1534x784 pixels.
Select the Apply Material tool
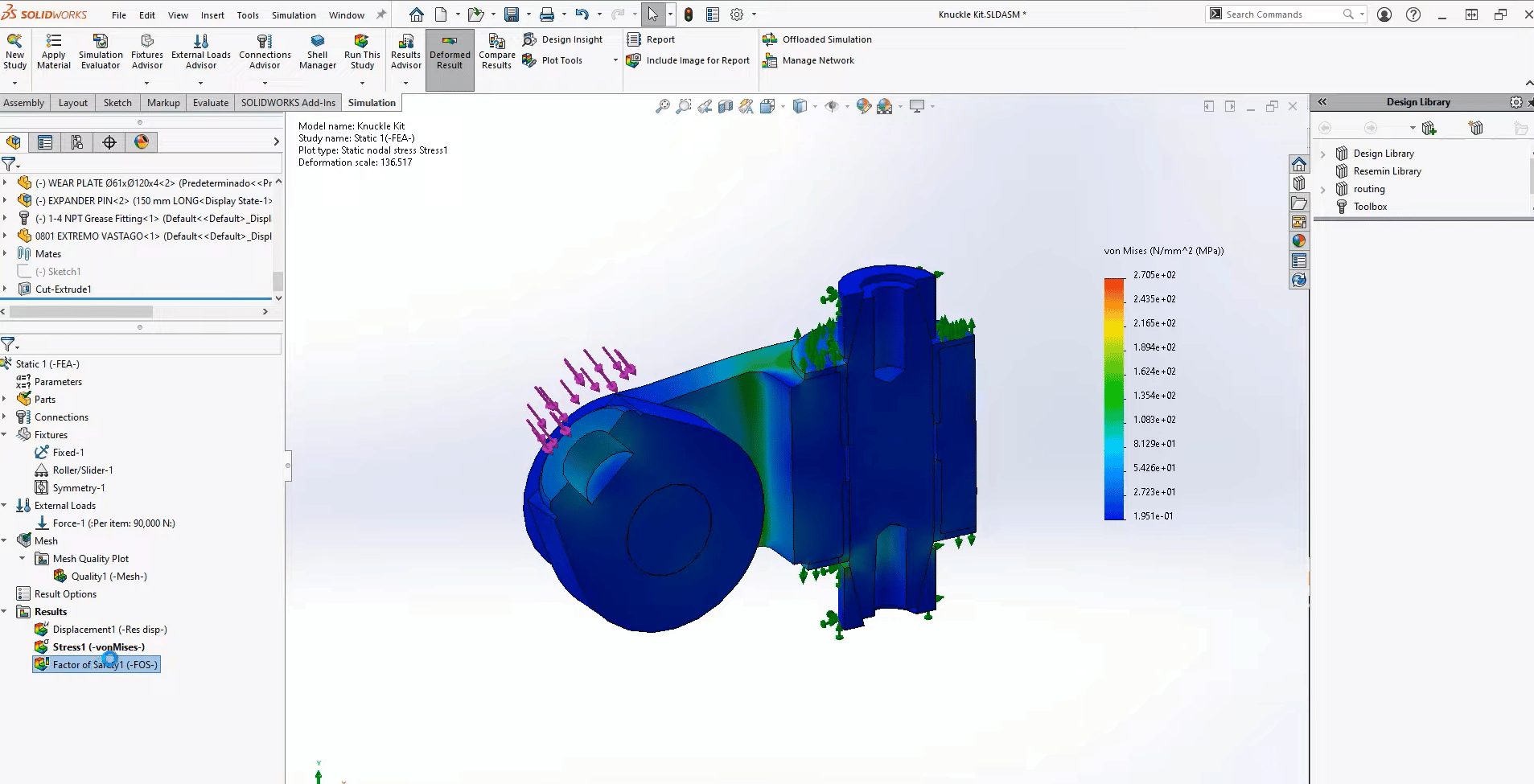tap(54, 51)
